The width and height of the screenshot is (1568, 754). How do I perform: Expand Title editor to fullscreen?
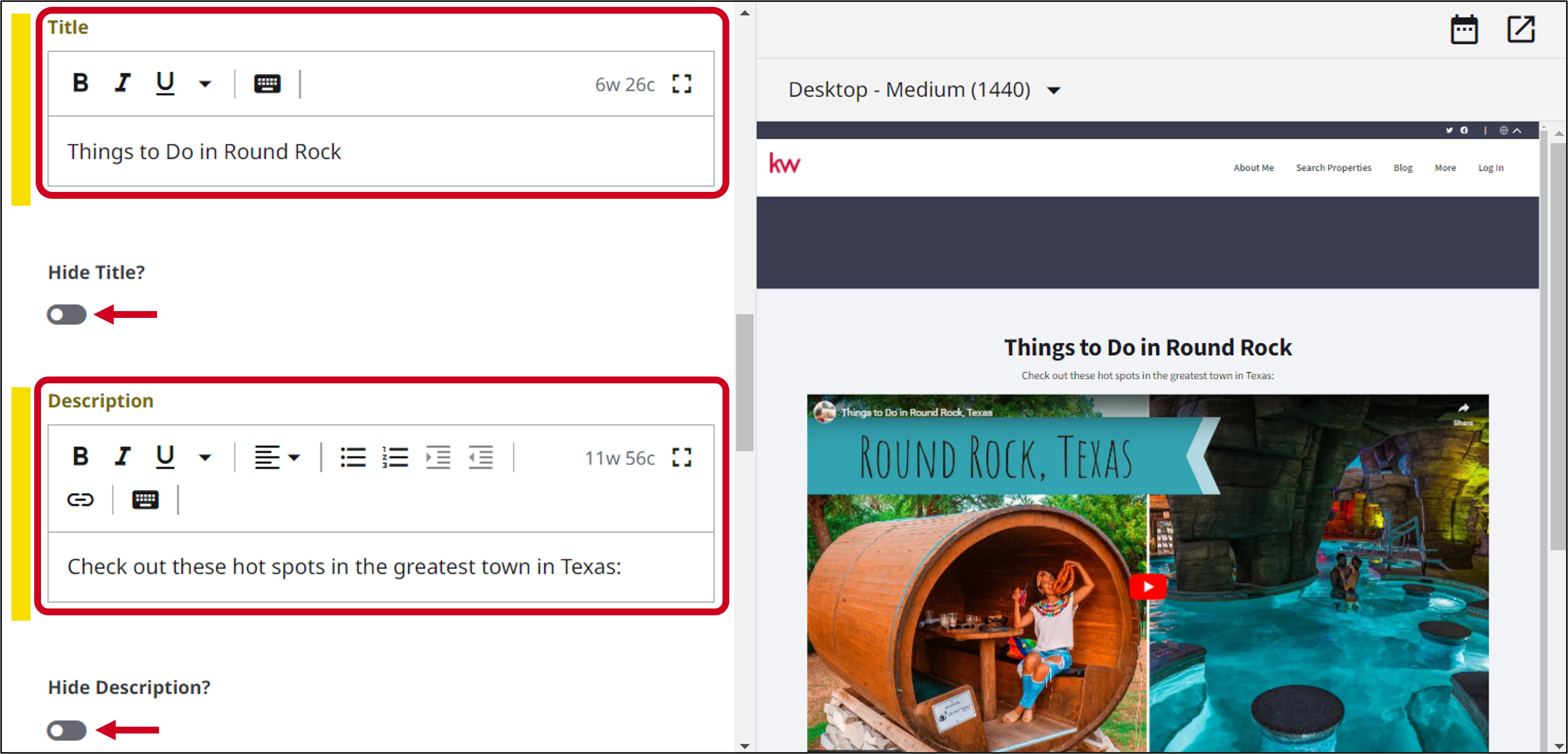[682, 84]
